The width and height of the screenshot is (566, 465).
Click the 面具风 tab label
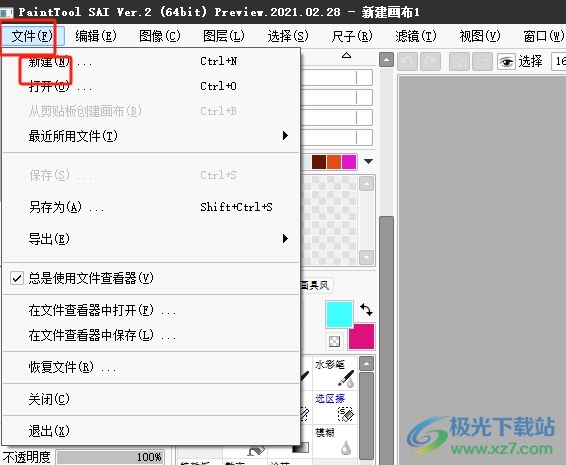(x=315, y=286)
